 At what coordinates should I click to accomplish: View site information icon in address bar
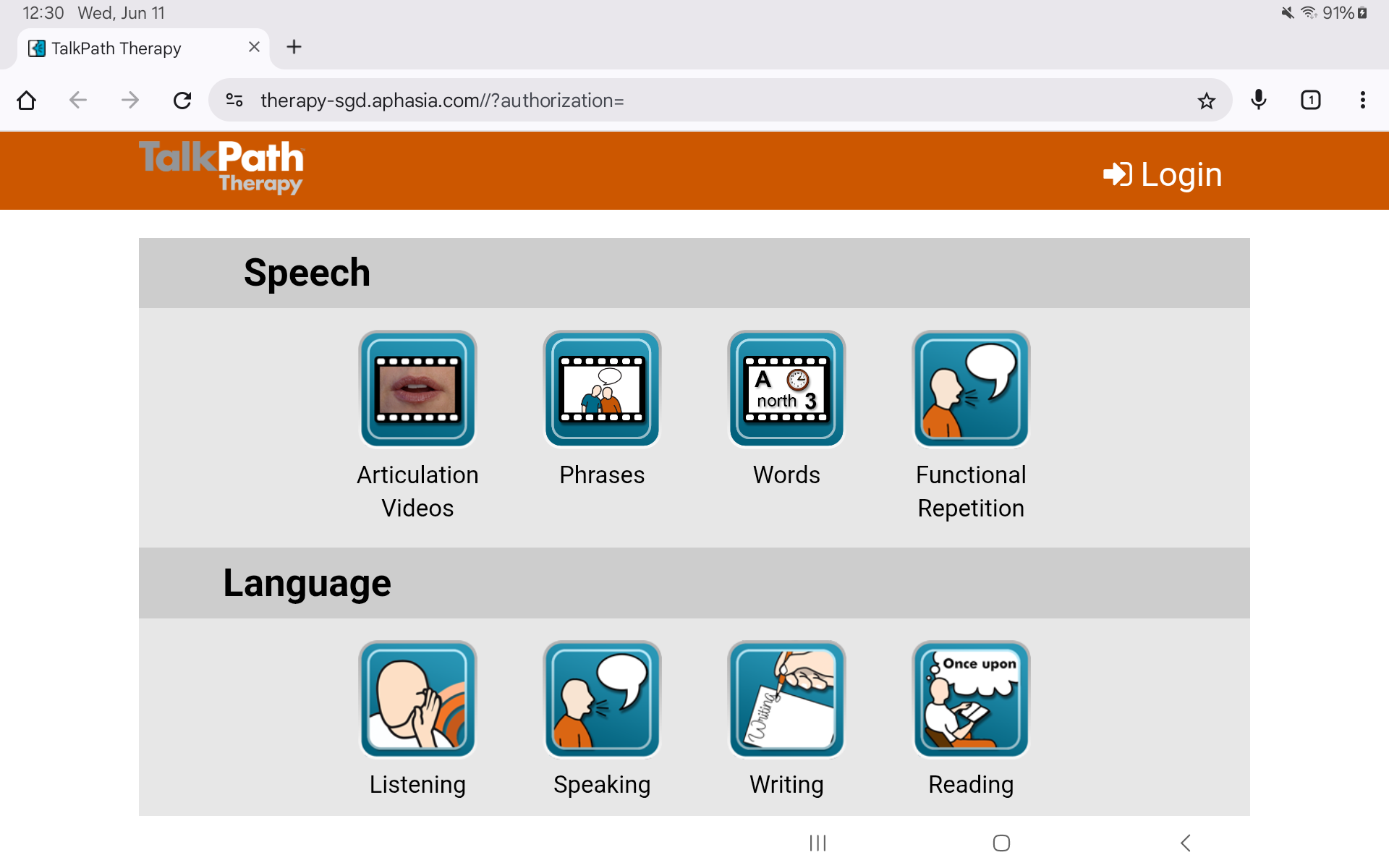point(234,101)
